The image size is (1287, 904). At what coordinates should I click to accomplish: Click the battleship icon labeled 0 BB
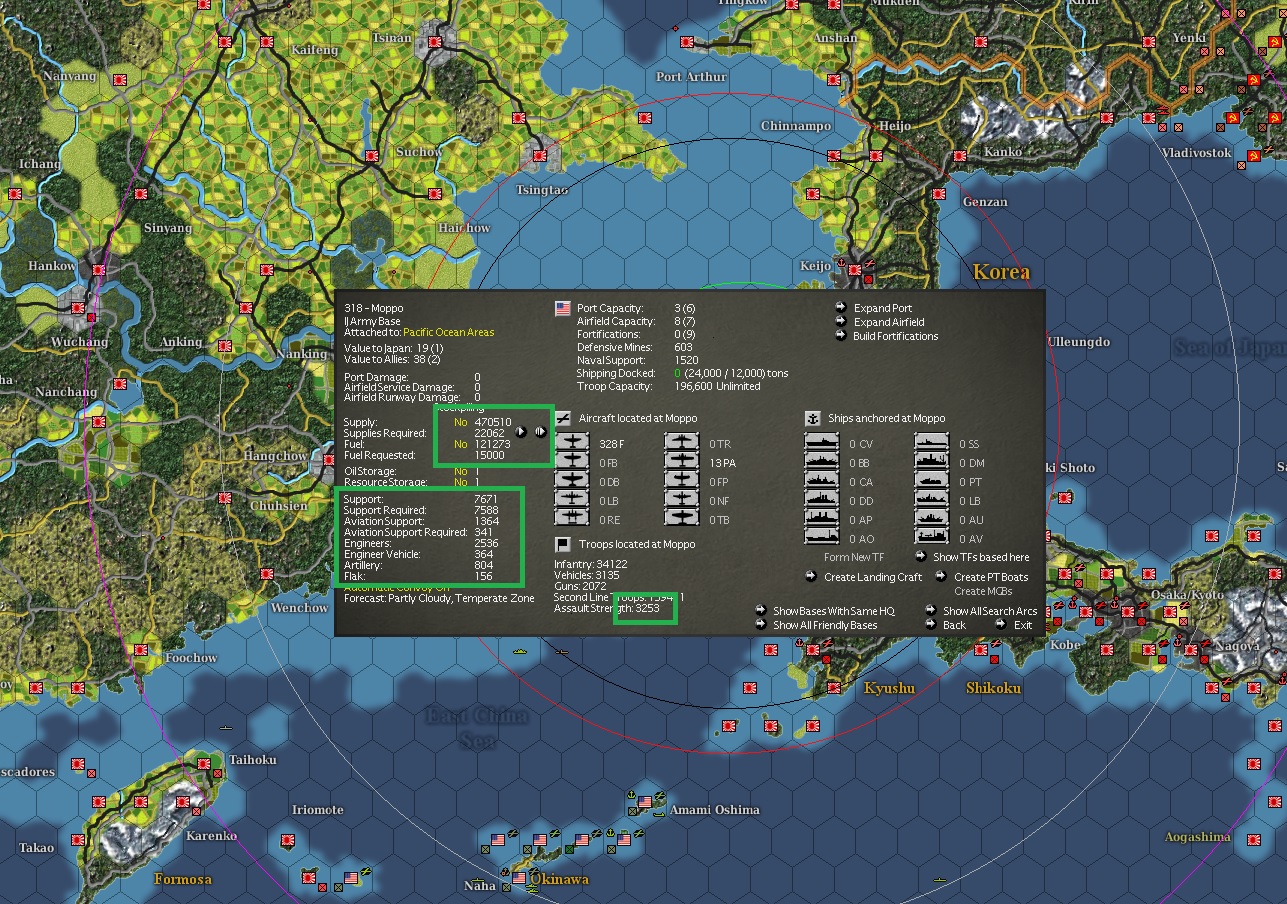(822, 462)
